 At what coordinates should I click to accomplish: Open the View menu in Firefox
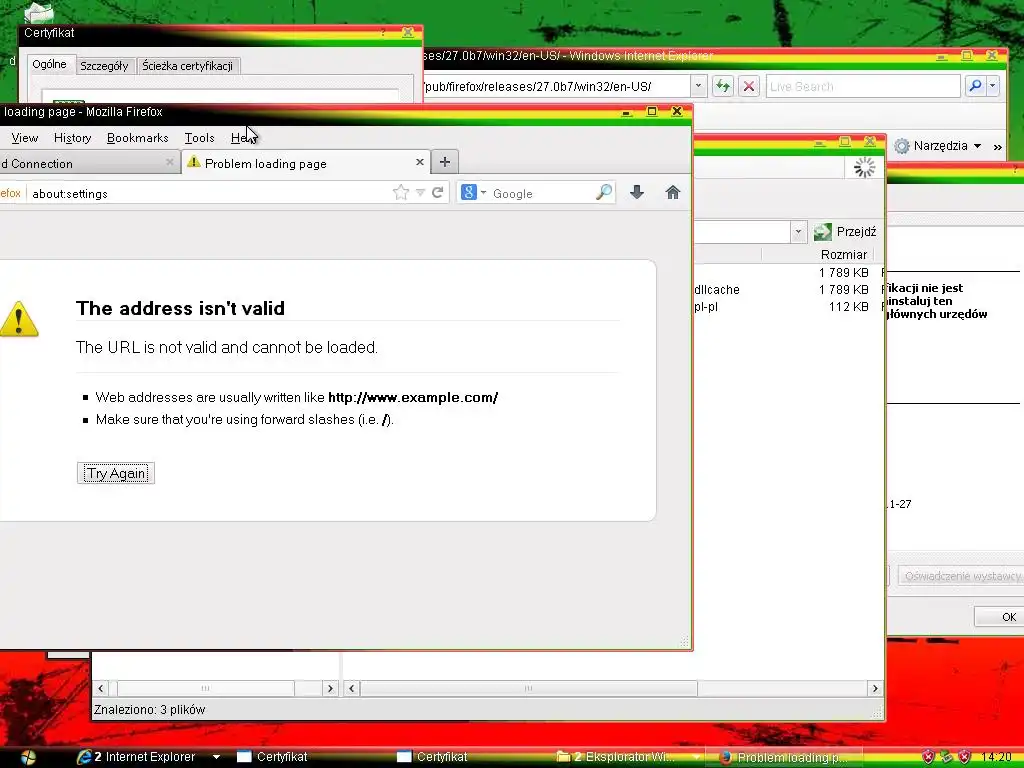25,138
